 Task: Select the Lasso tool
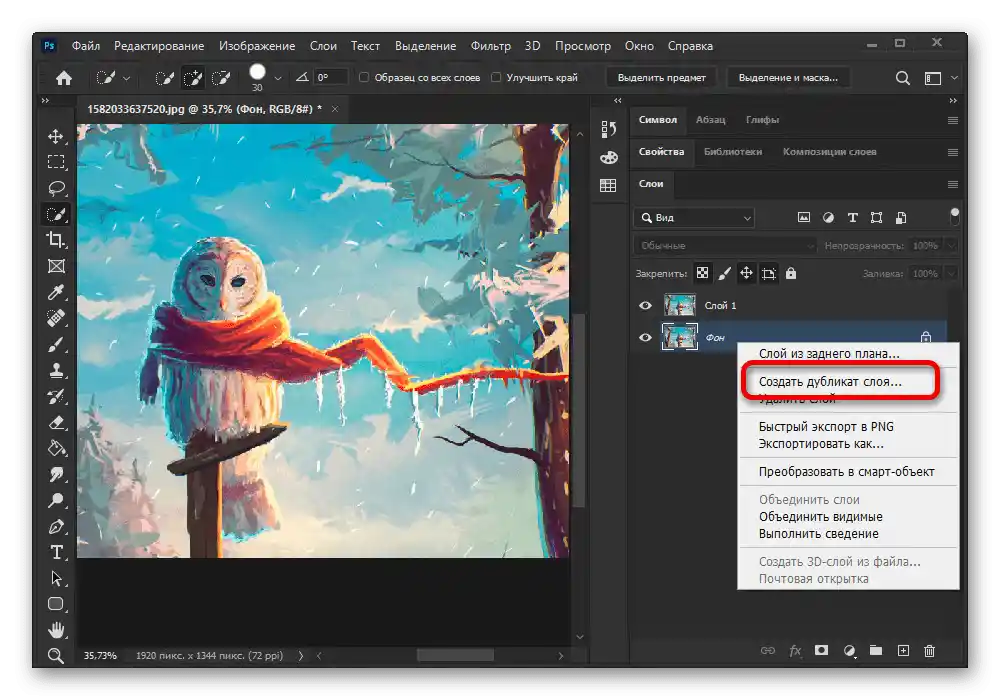click(x=56, y=188)
